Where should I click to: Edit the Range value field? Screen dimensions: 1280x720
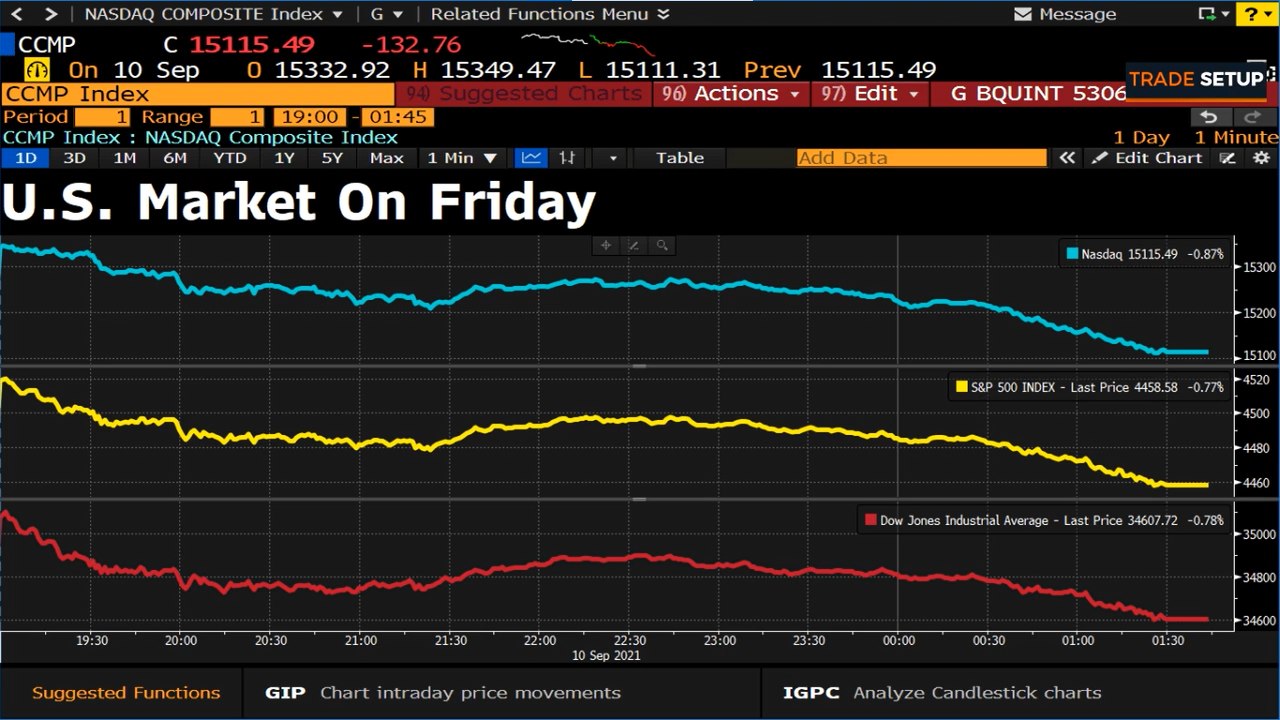pyautogui.click(x=239, y=117)
